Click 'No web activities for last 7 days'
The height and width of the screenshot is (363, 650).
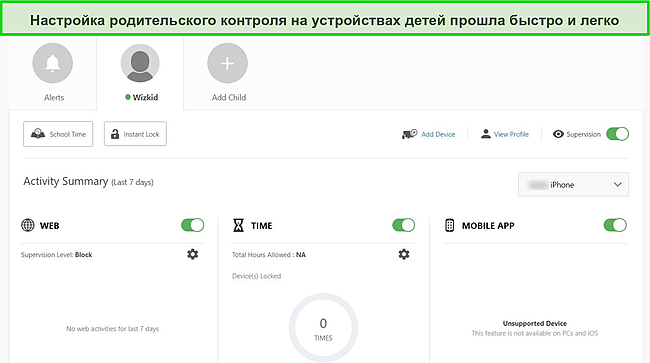[112, 329]
